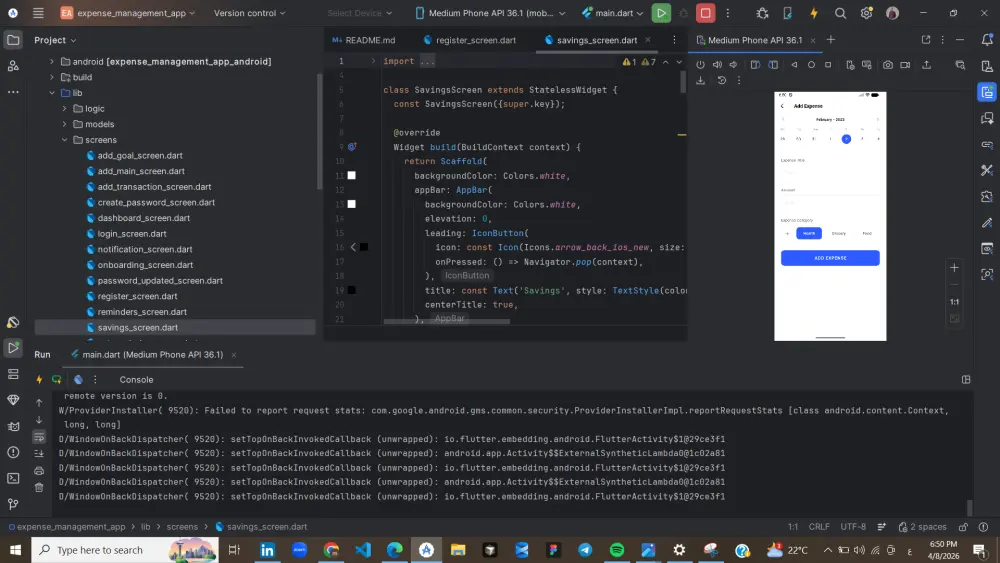Screen dimensions: 1000x563
Task: Expand the models folder
Action: pos(64,124)
